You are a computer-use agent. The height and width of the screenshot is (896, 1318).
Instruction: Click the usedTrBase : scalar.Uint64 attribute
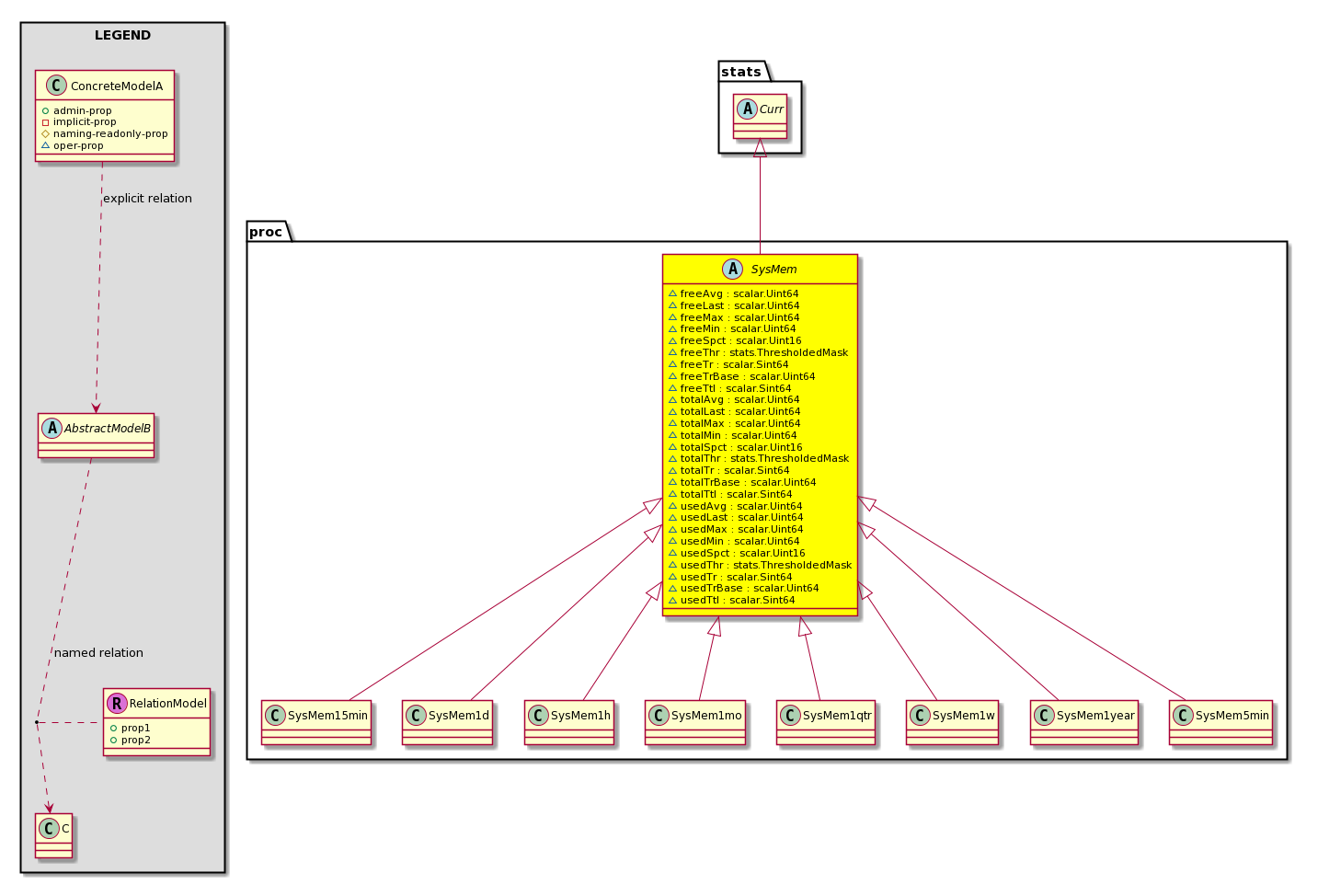point(750,588)
